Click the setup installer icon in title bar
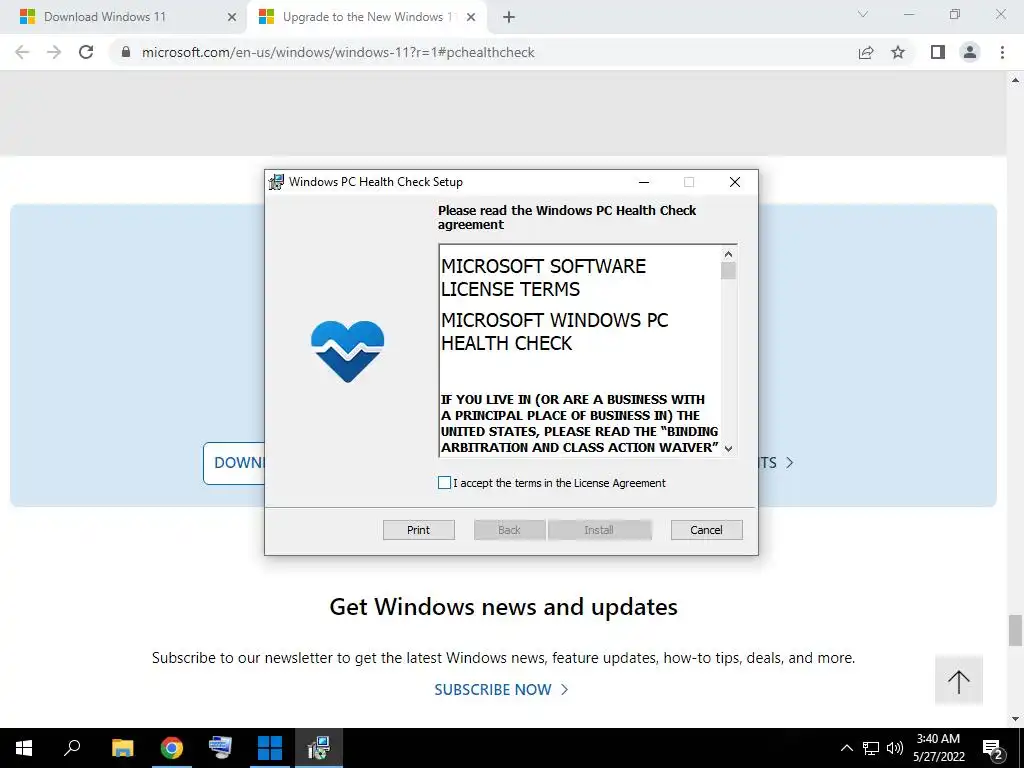 tap(276, 182)
